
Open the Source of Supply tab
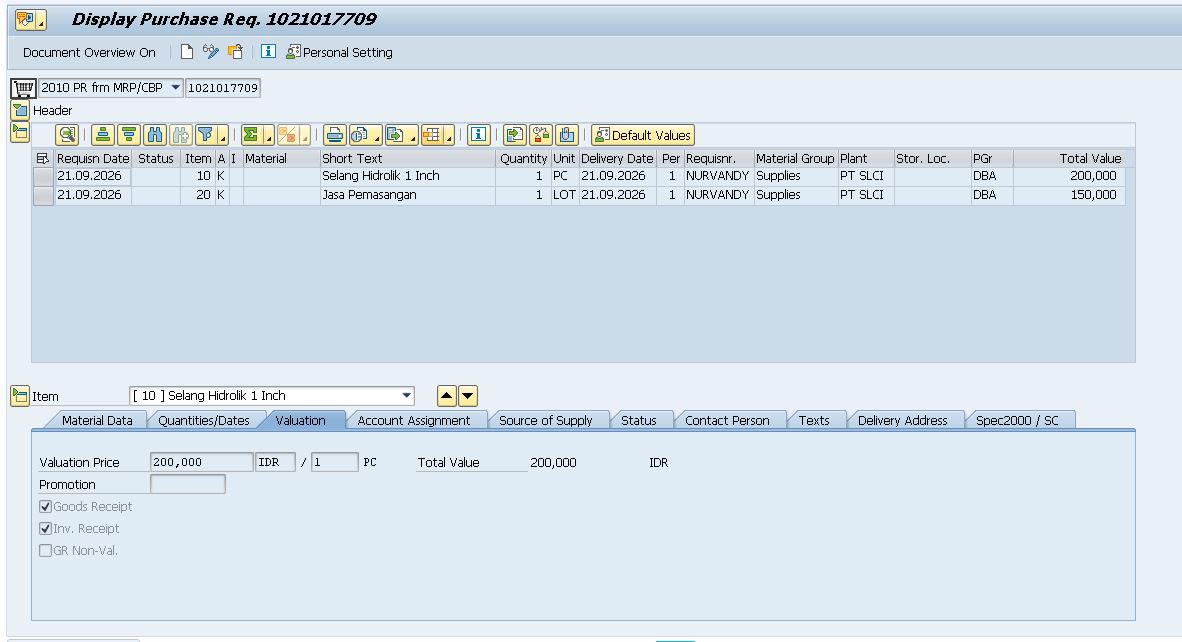tap(546, 420)
